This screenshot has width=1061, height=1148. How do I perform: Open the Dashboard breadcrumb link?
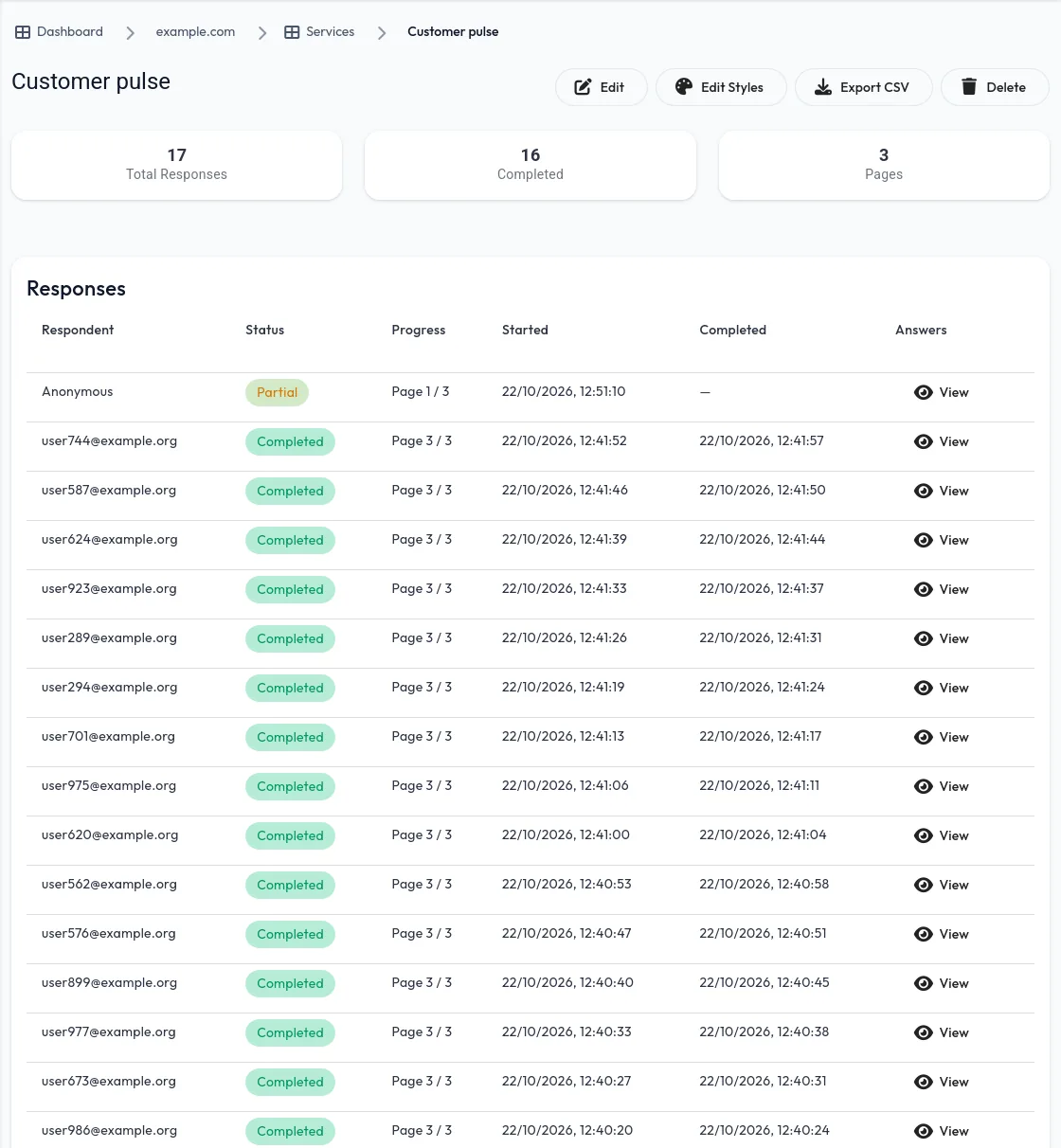(59, 32)
